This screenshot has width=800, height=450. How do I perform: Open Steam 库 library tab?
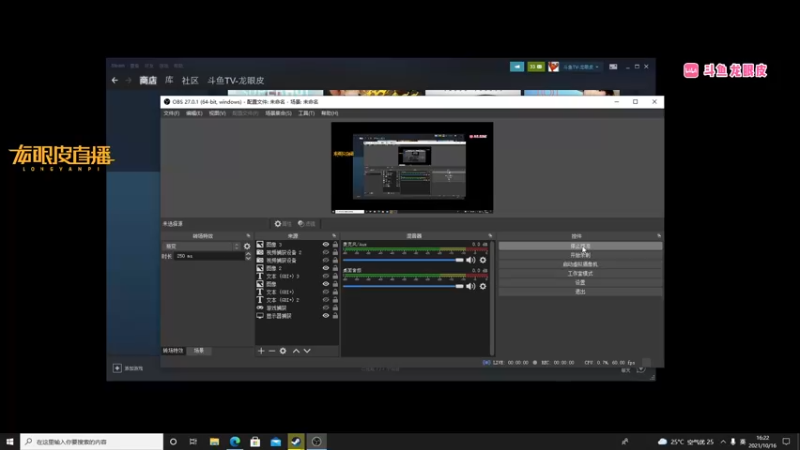coord(169,80)
